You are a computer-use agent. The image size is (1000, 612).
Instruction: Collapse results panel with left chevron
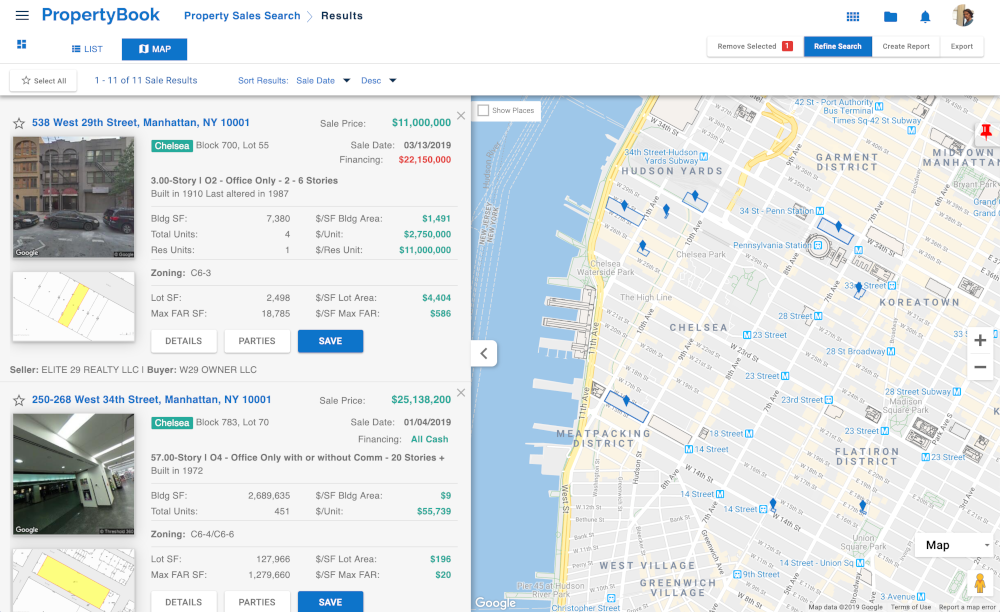(x=483, y=353)
